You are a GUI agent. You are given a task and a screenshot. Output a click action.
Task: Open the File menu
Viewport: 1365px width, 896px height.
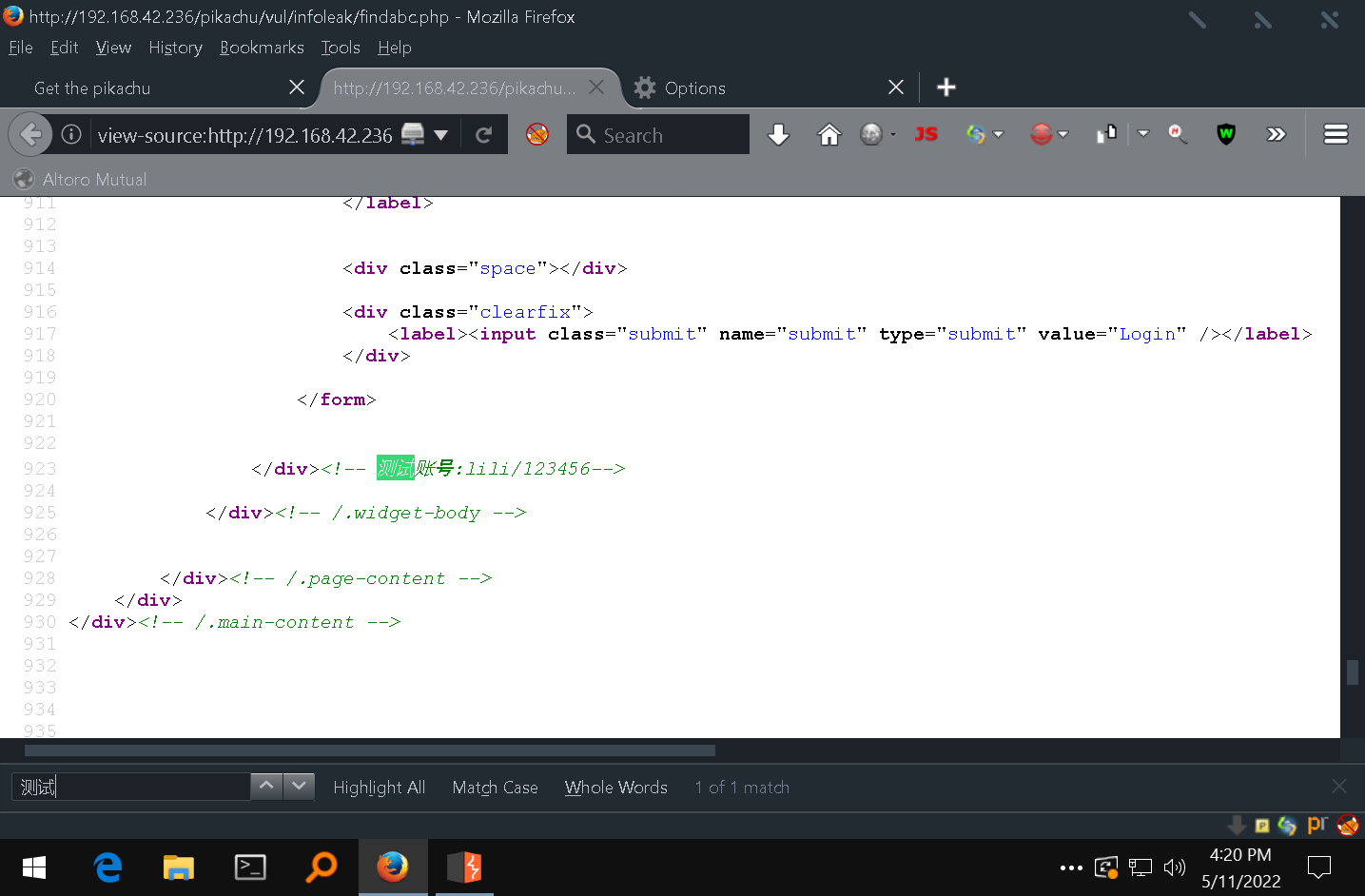click(21, 48)
